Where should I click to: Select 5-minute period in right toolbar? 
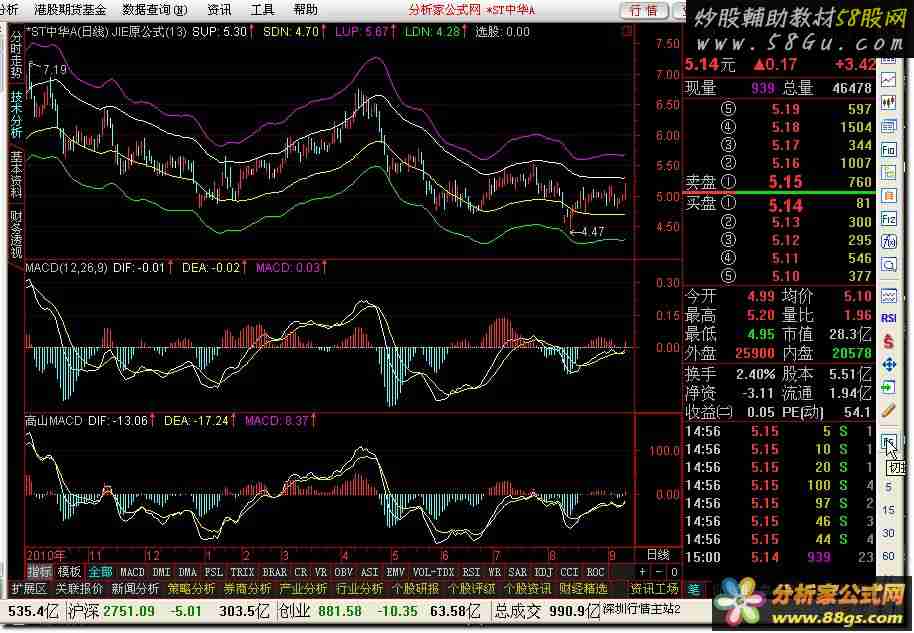coord(888,487)
